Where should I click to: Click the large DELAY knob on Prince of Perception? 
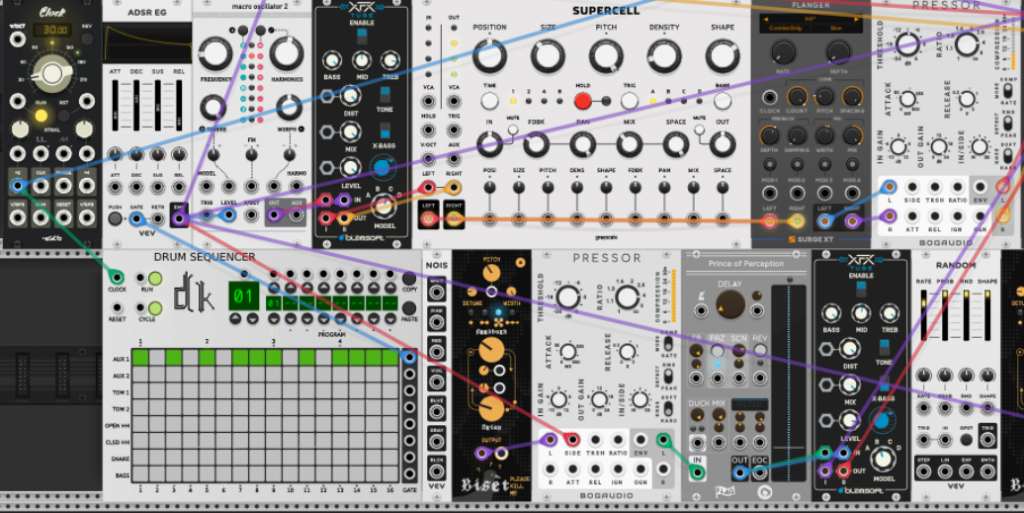(730, 304)
